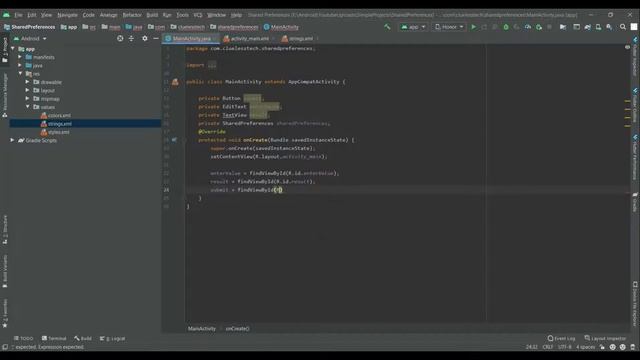This screenshot has width=640, height=360.
Task: Click the tool windows toggle icon in status bar corner
Action: pos(5,347)
